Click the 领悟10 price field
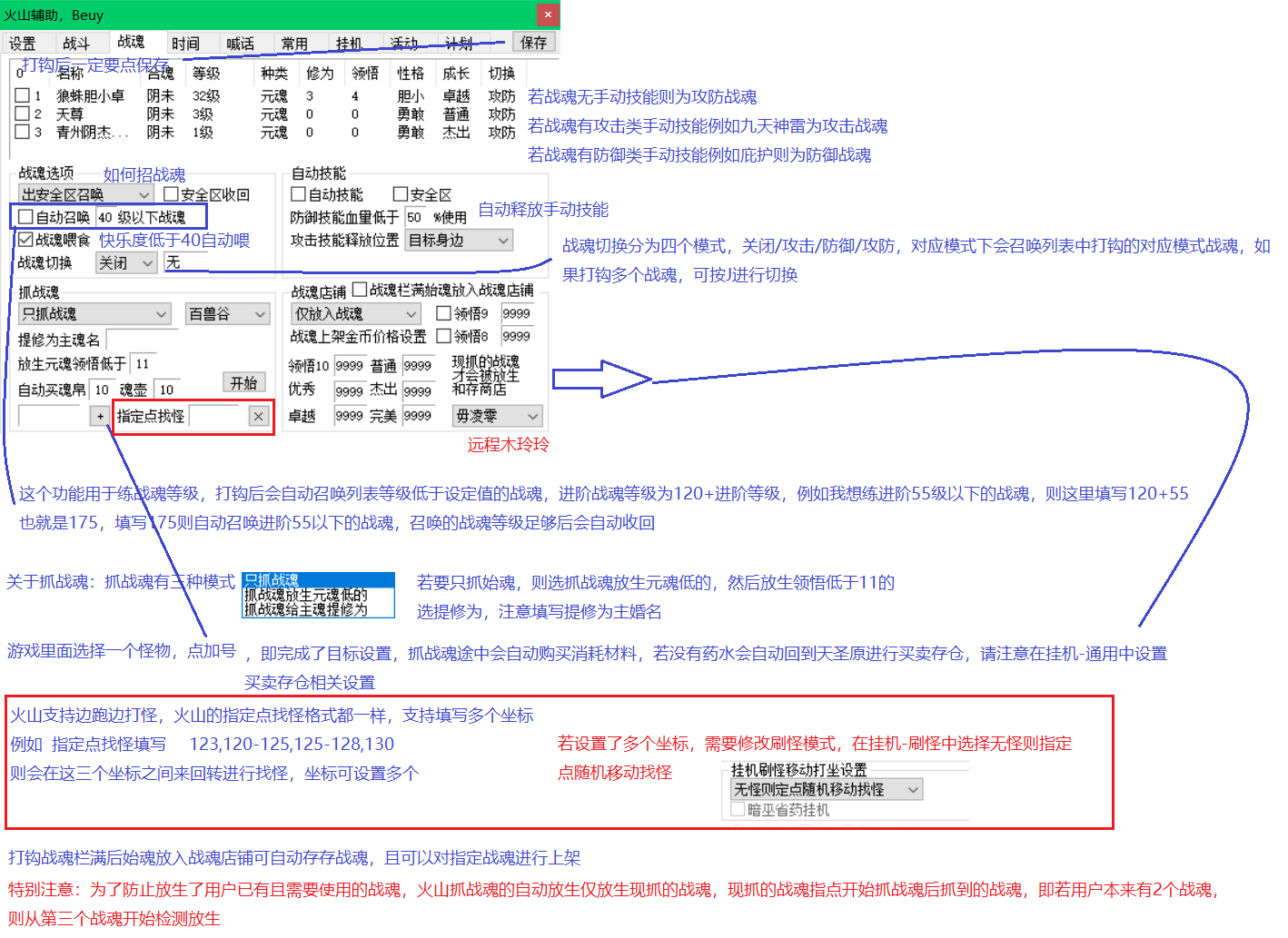The height and width of the screenshot is (938, 1288). point(350,365)
